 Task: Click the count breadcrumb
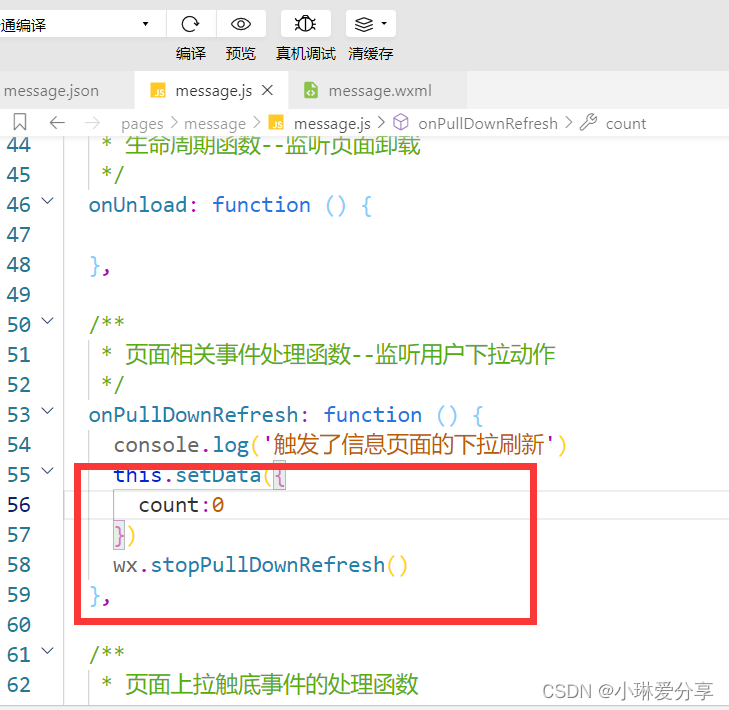click(x=626, y=124)
